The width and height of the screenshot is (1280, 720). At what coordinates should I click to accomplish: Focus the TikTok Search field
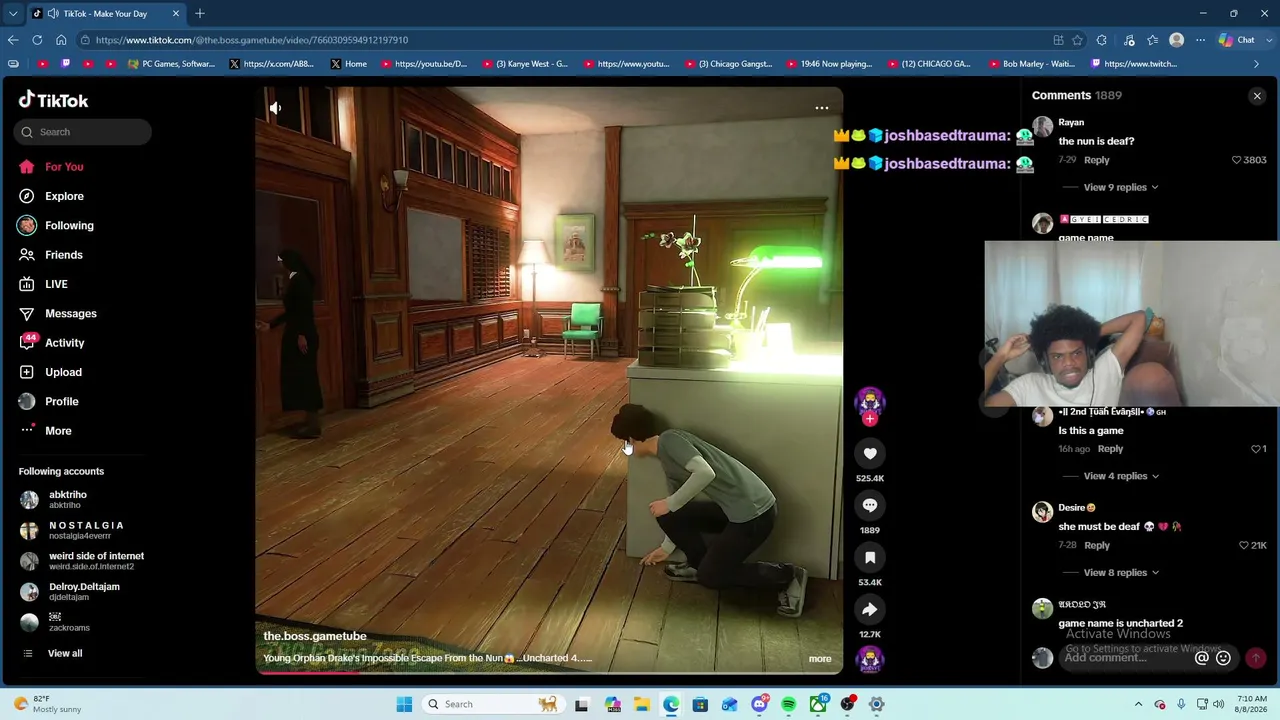pos(83,132)
